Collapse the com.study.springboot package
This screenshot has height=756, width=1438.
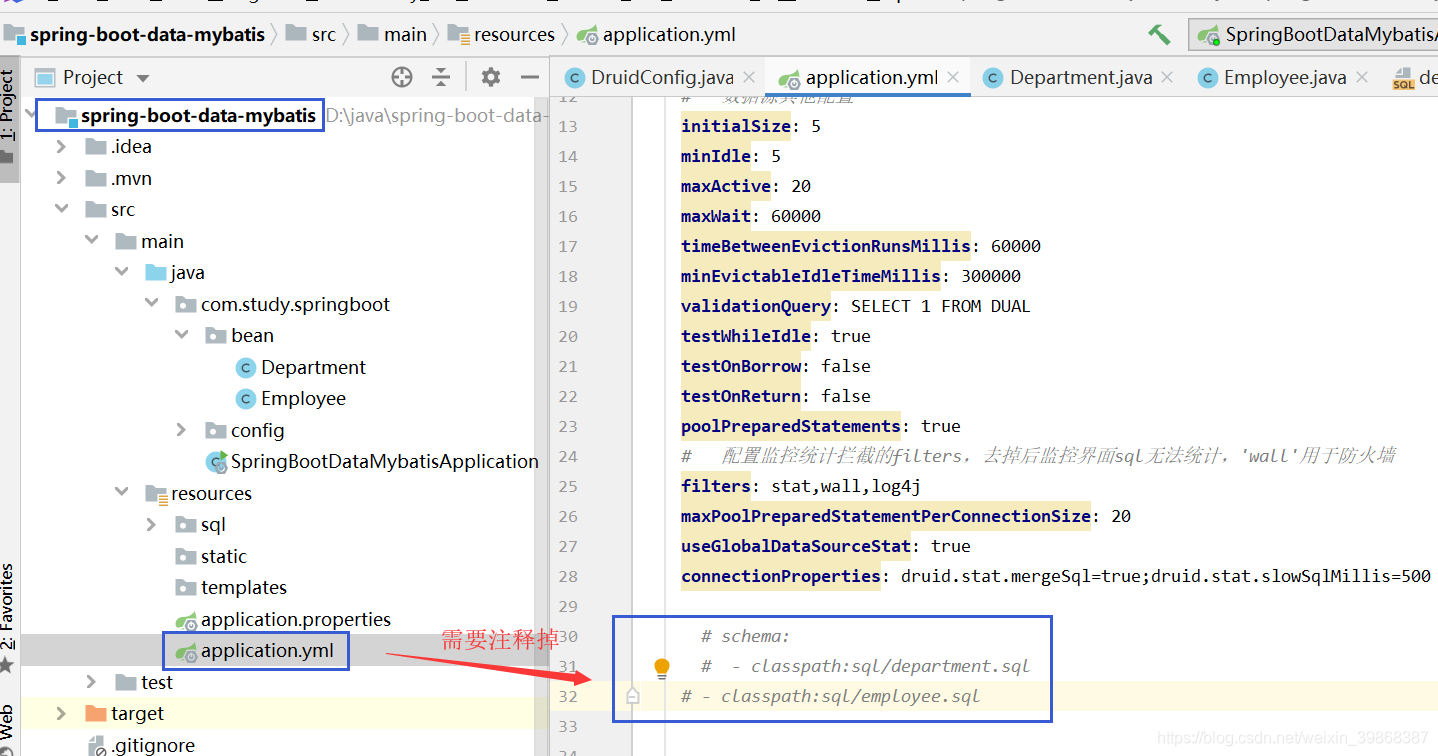click(152, 305)
